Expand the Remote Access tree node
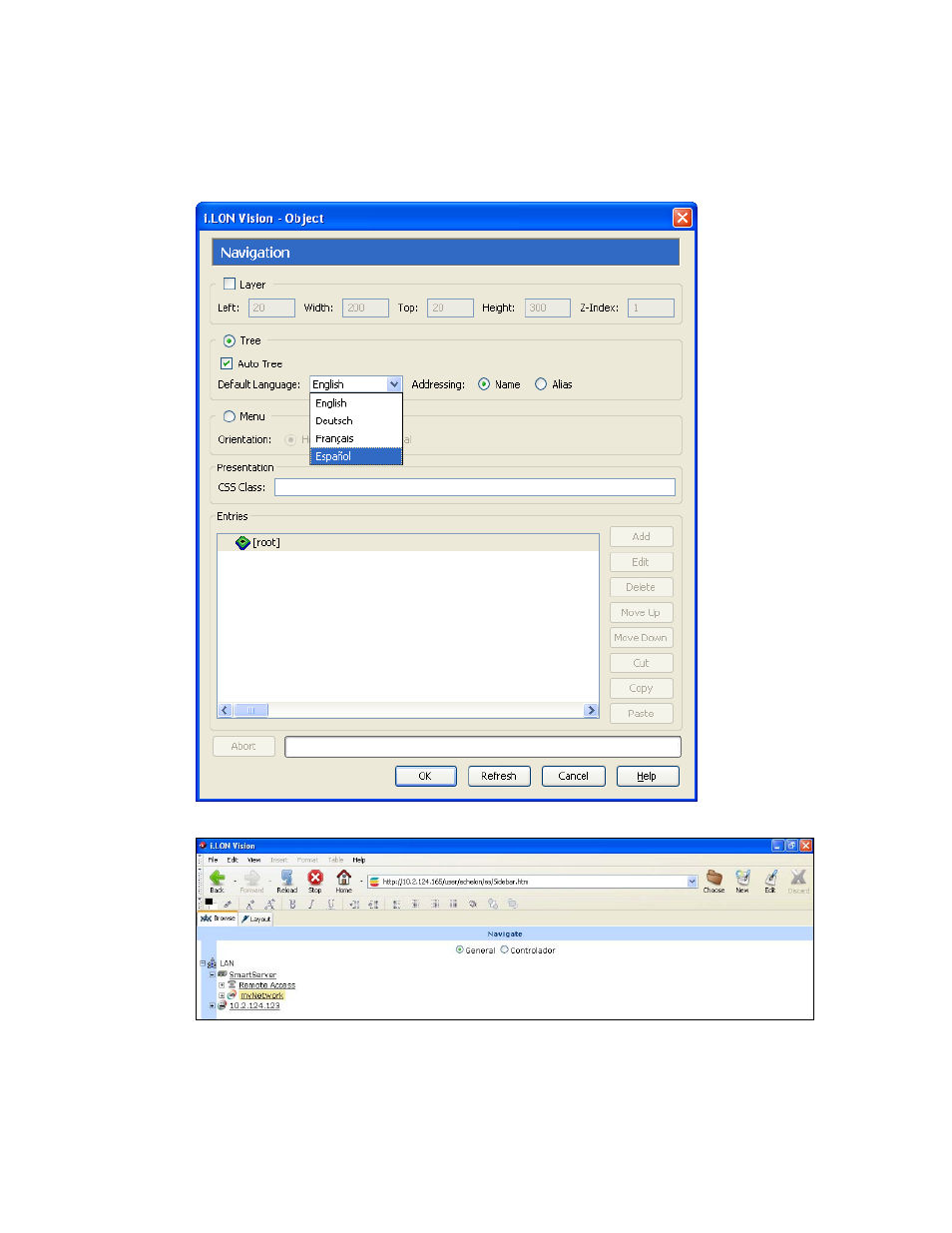The width and height of the screenshot is (952, 1233). coord(222,984)
